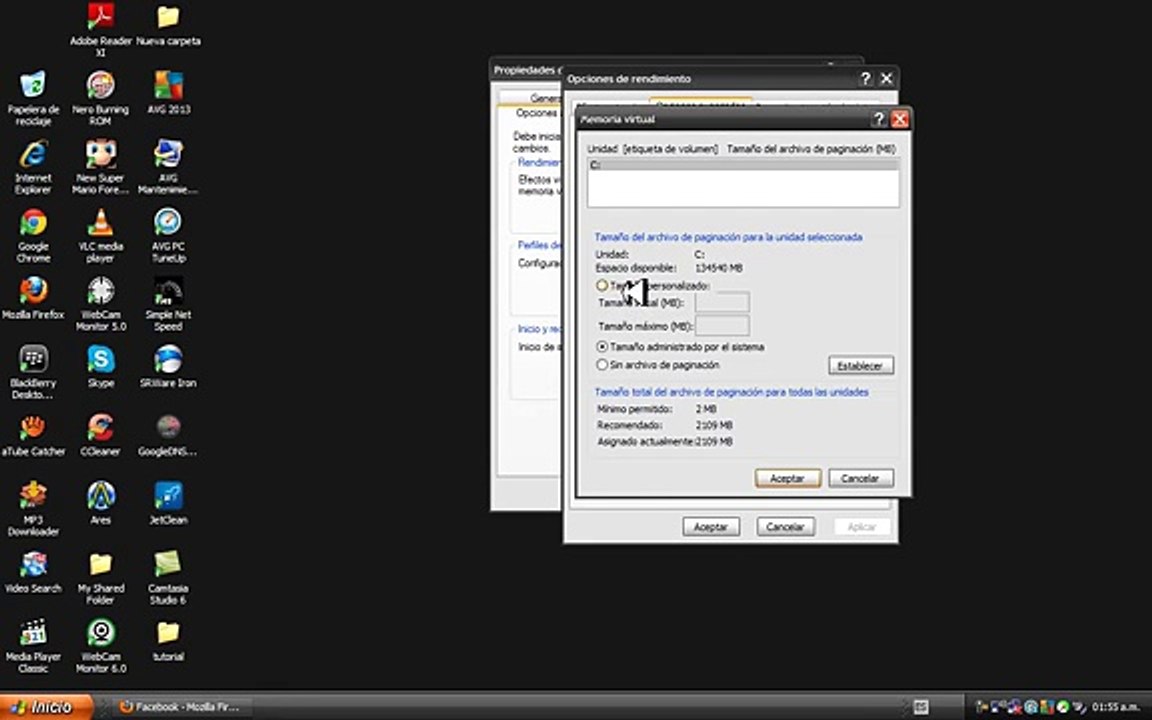Open Papelera de reciclaje icon
The width and height of the screenshot is (1152, 720).
coord(33,84)
